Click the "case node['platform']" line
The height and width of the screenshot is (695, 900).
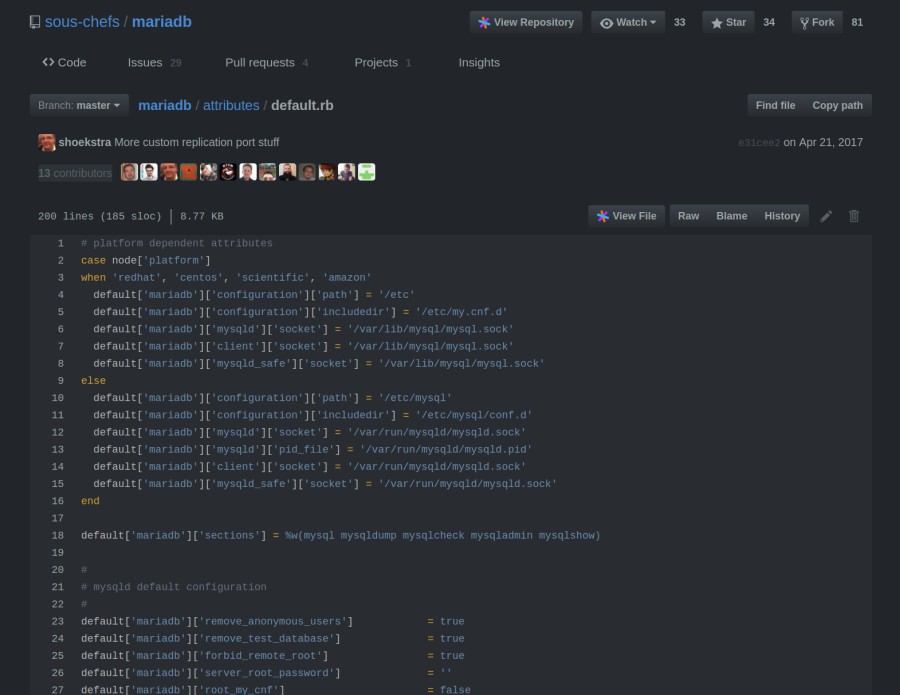(x=146, y=261)
